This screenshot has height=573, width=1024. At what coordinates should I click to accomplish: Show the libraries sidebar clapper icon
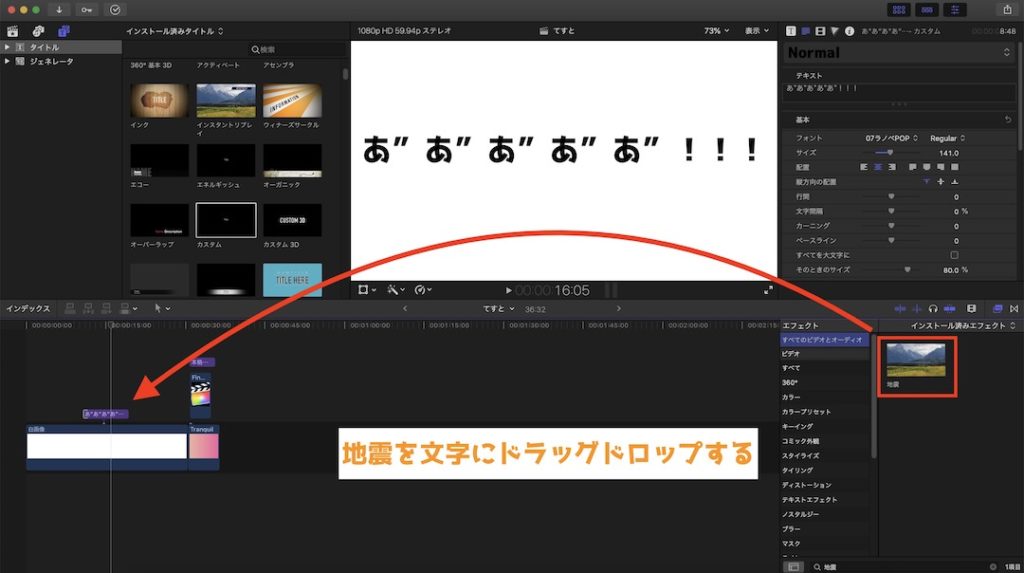[12, 31]
